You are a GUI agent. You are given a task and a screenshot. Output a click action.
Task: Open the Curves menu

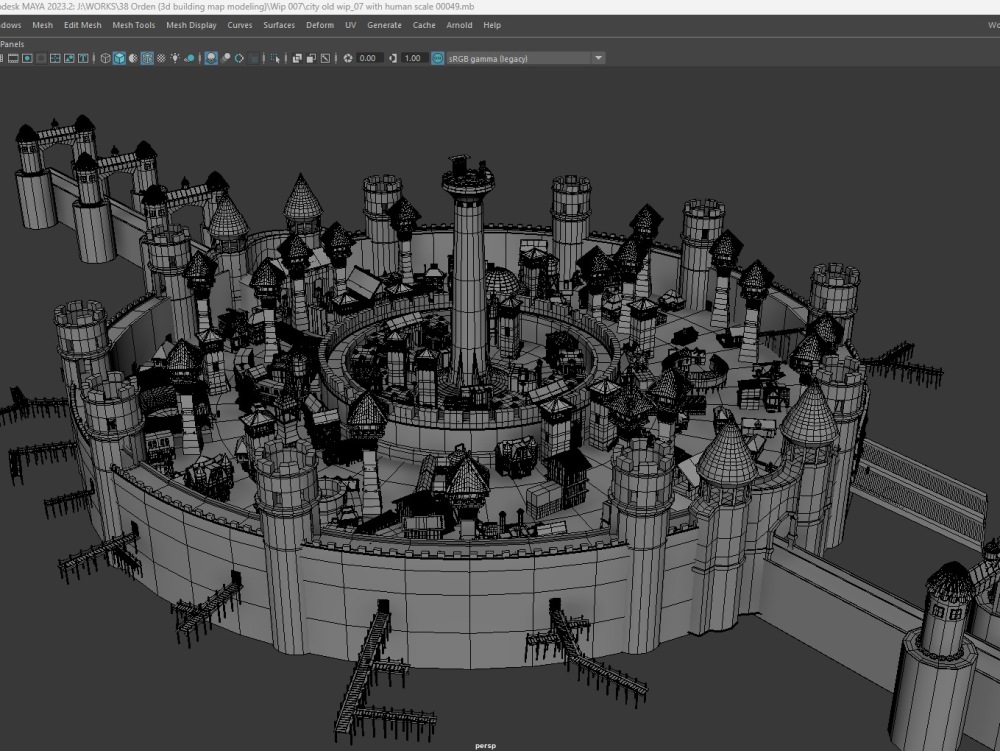point(240,25)
